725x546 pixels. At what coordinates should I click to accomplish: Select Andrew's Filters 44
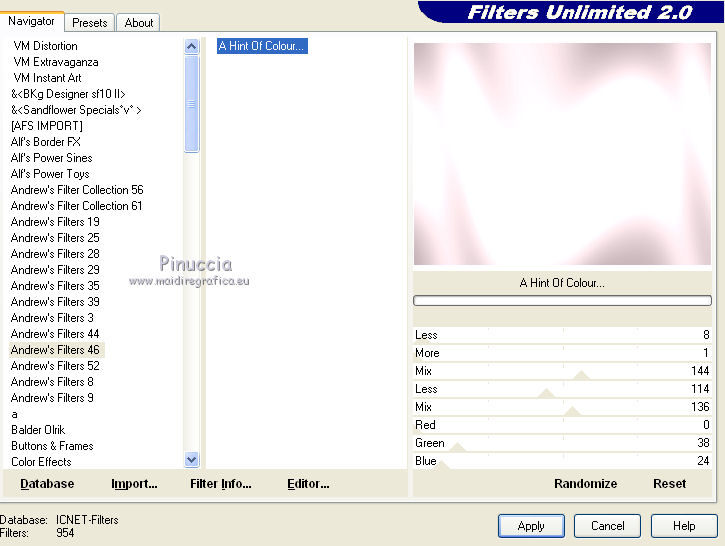(x=55, y=334)
